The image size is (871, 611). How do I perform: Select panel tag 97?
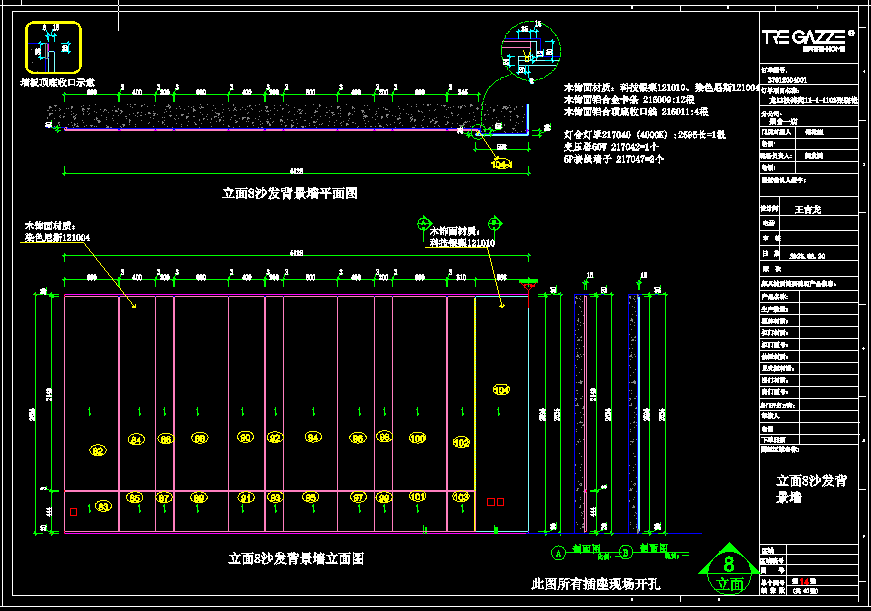358,497
